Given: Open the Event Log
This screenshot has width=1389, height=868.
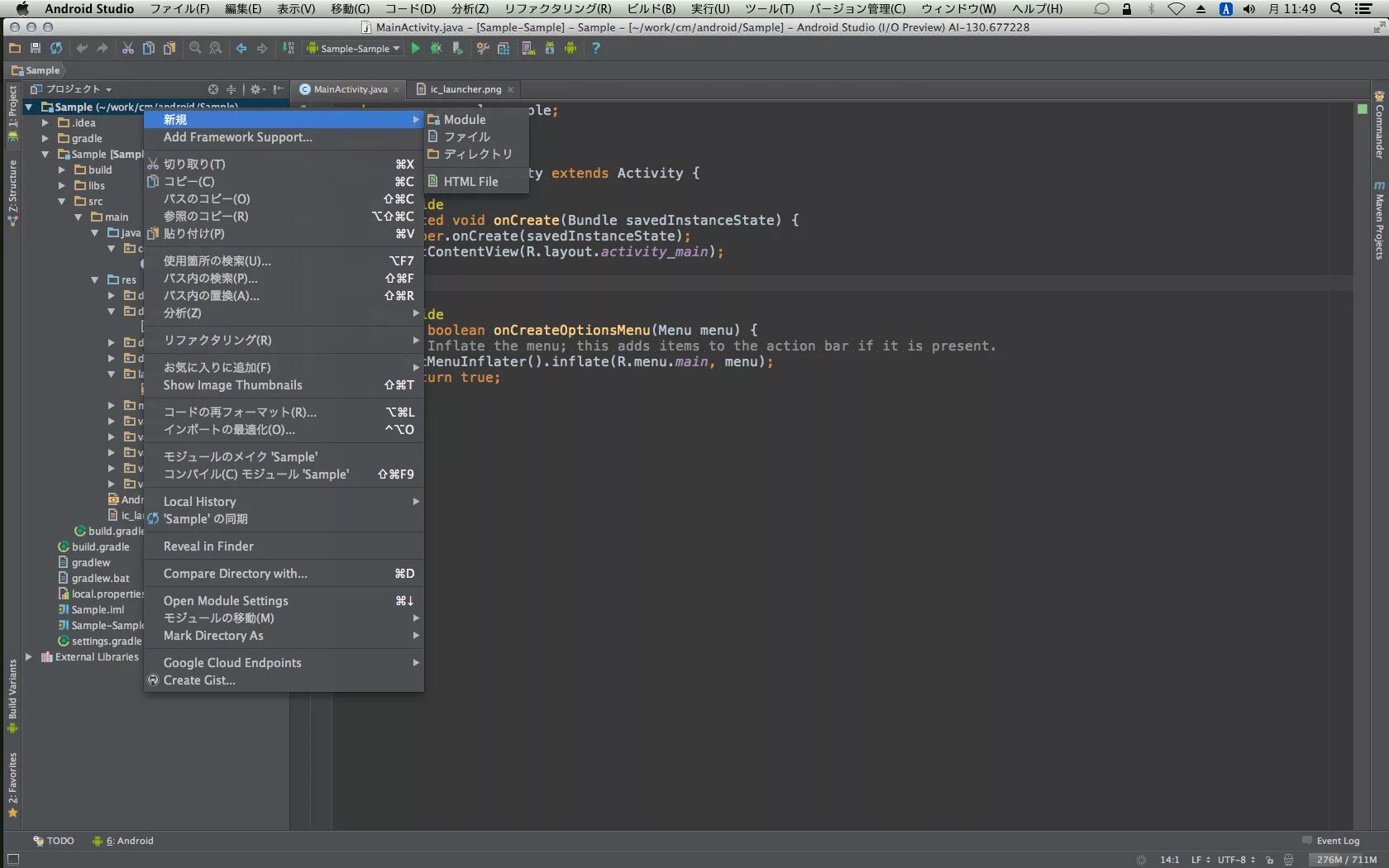Looking at the screenshot, I should (1330, 841).
